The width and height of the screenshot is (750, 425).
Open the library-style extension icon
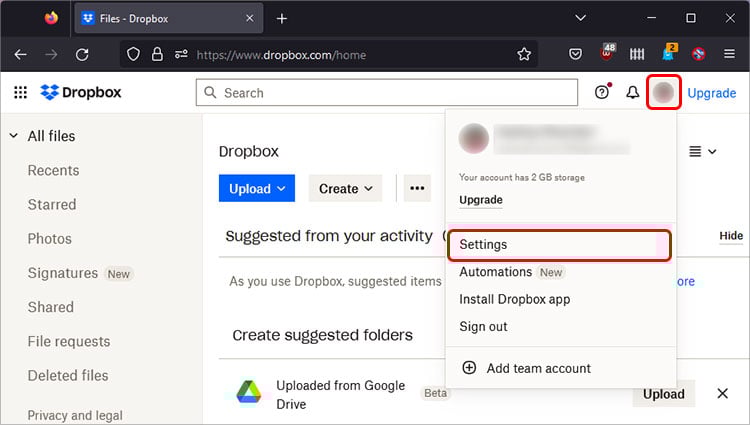point(637,54)
